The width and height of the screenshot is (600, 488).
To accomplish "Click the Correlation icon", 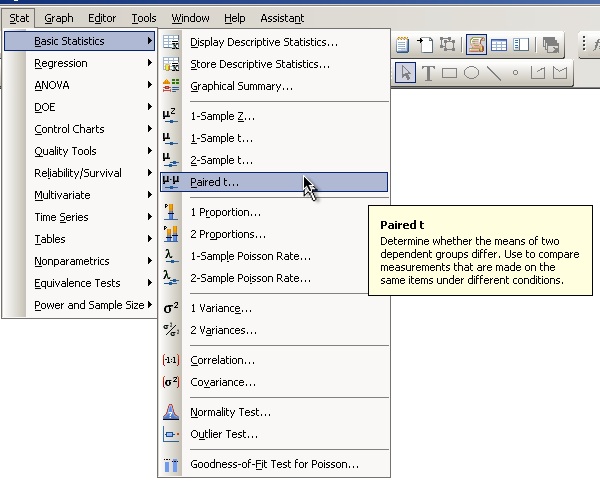I will pos(171,360).
